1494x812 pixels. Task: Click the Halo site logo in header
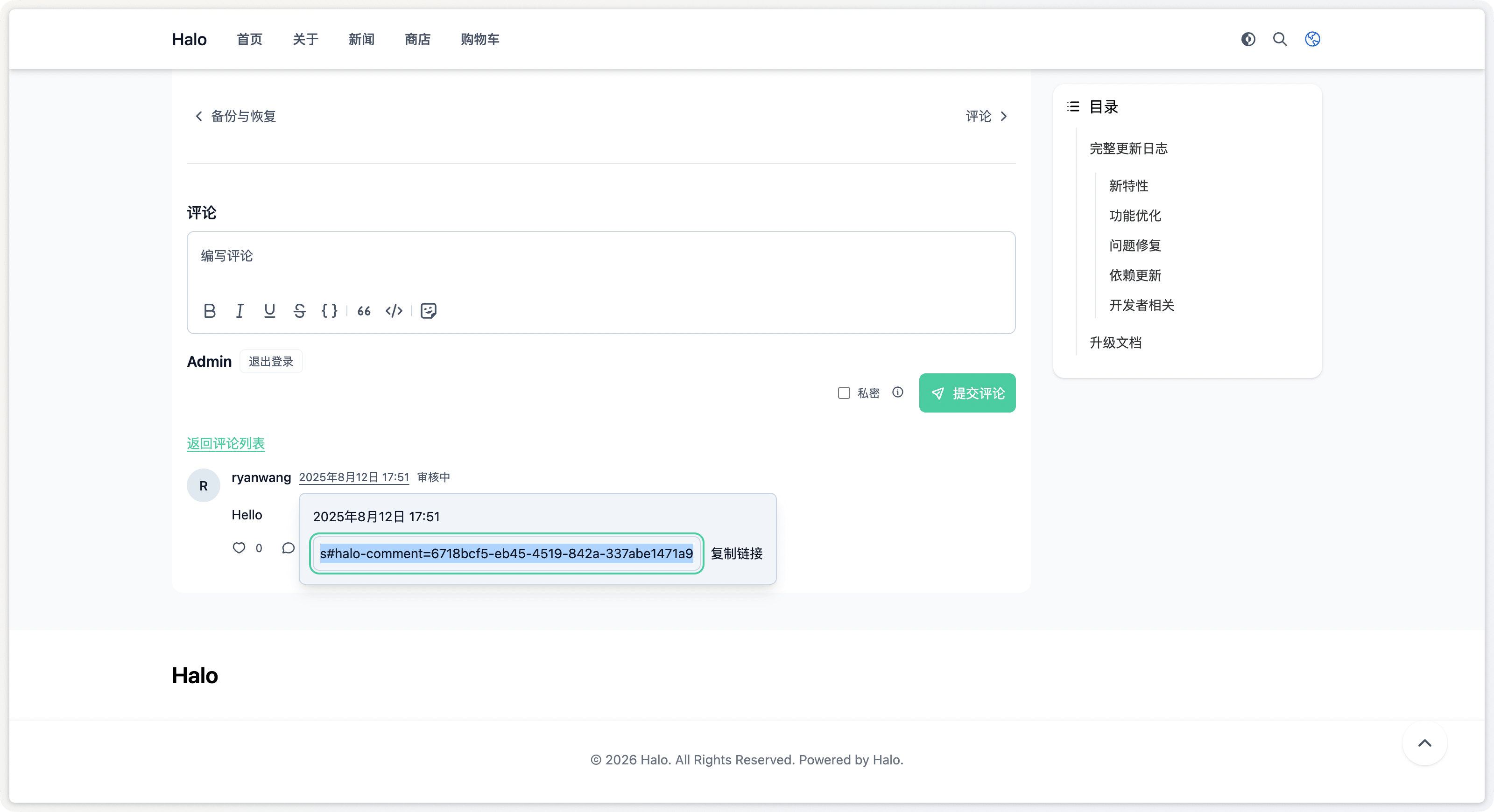click(x=189, y=39)
